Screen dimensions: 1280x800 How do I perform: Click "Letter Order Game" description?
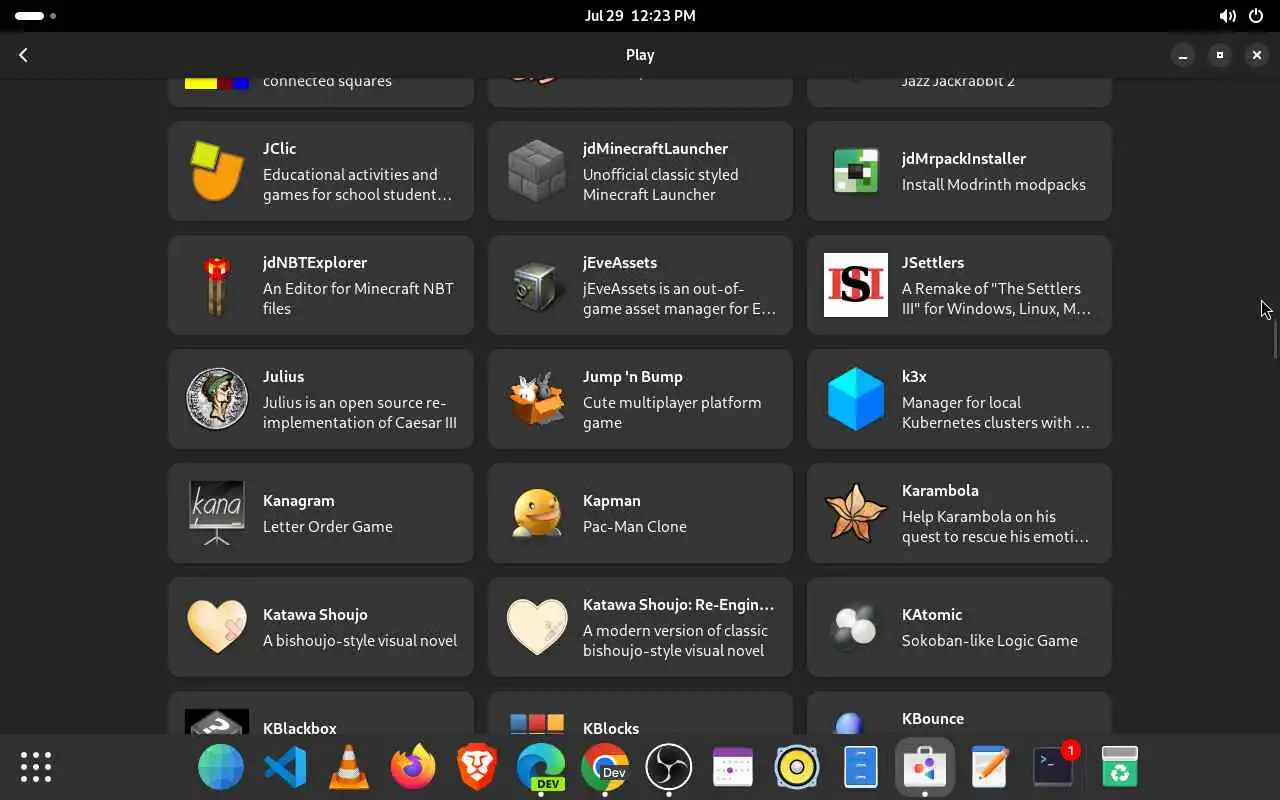click(327, 526)
